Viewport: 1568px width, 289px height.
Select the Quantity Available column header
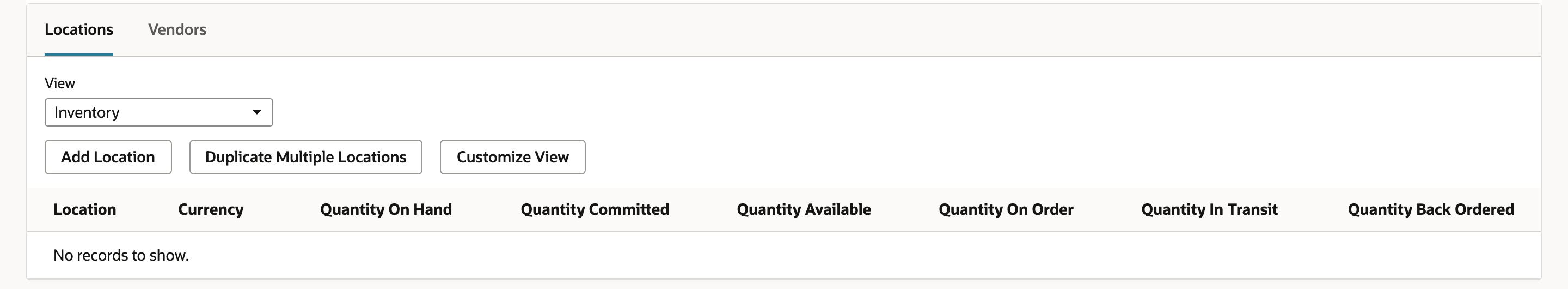pyautogui.click(x=804, y=209)
